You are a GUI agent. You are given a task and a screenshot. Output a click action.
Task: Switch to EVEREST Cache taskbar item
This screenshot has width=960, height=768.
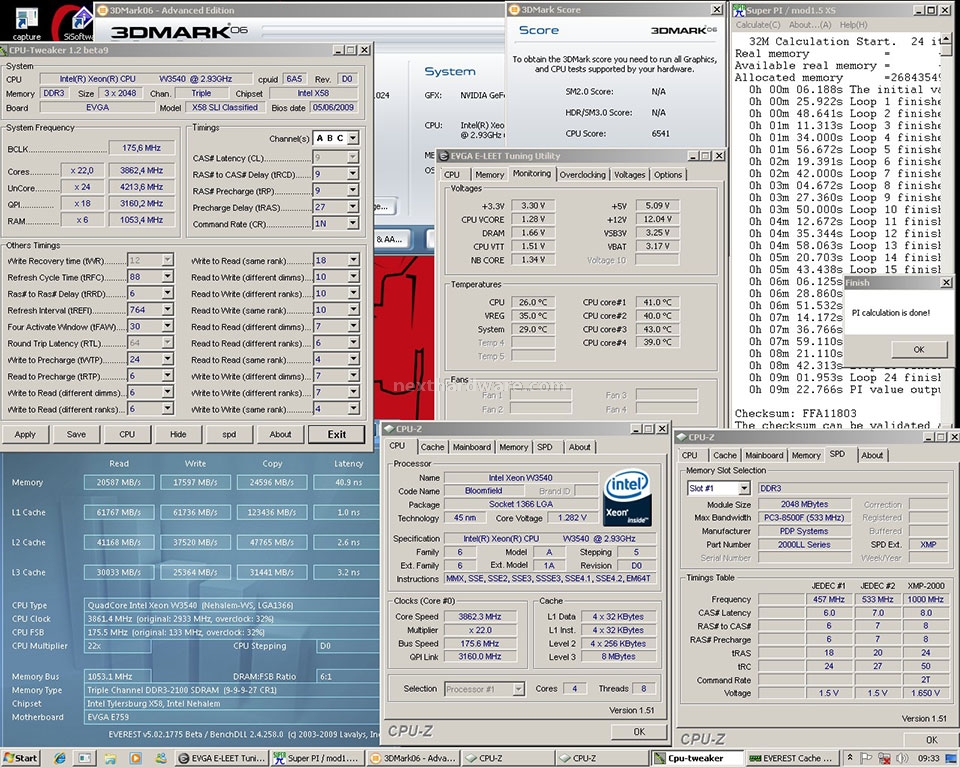point(790,758)
